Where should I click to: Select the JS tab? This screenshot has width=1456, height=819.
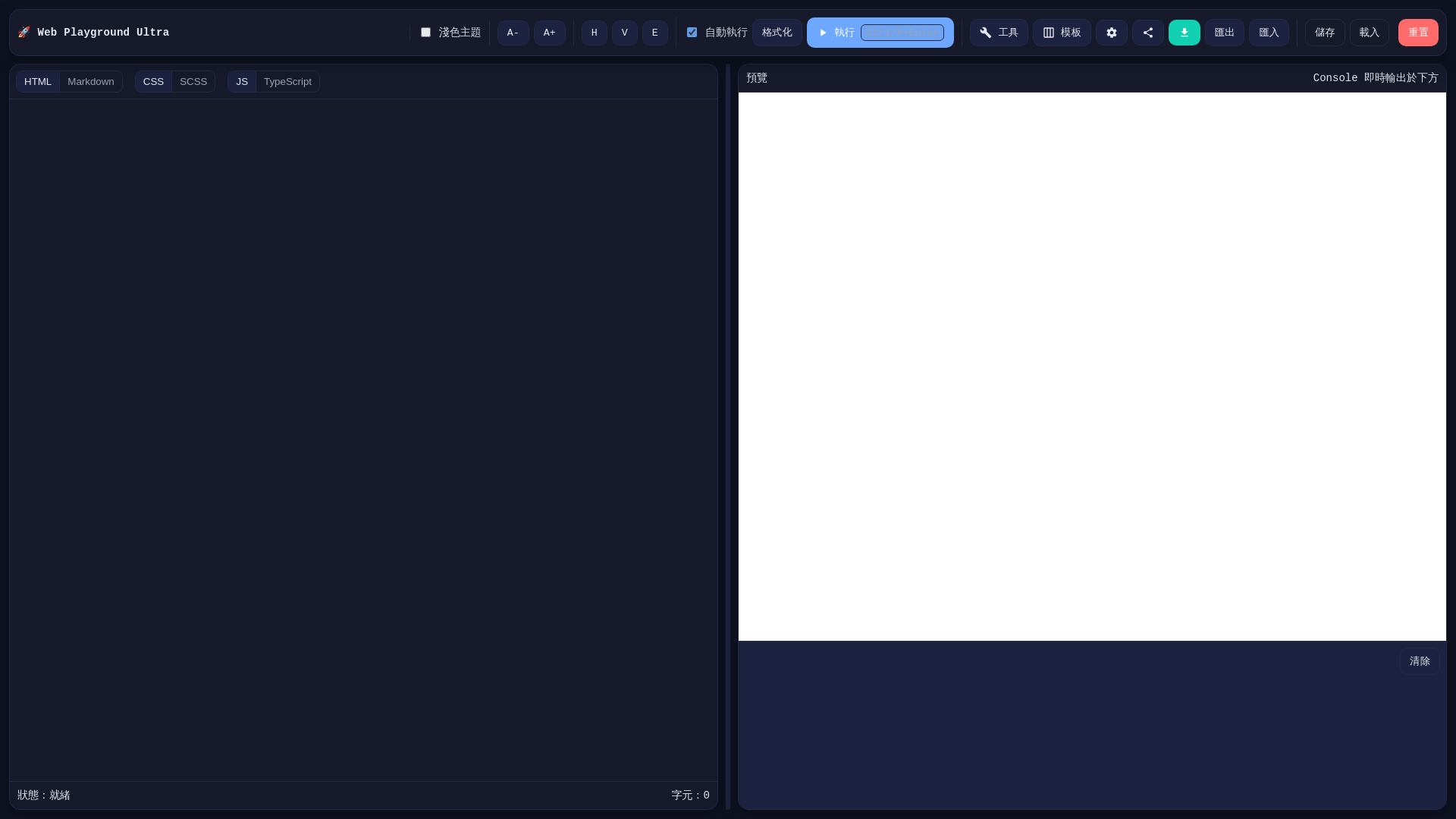(x=242, y=82)
